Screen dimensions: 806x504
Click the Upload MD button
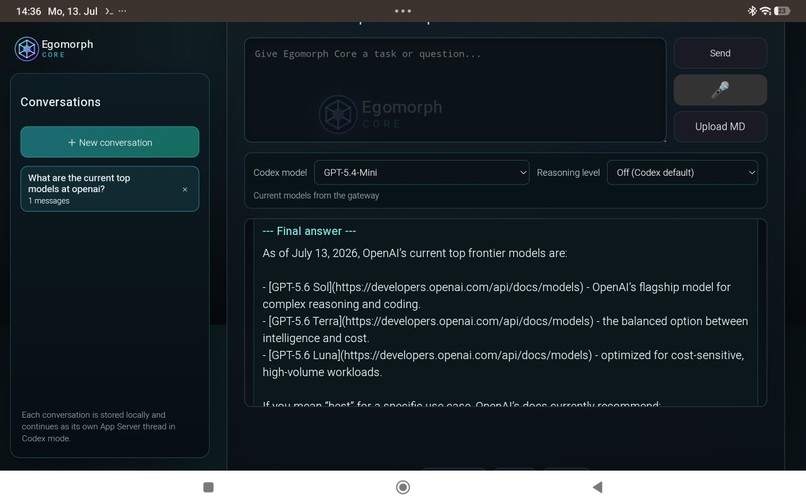720,127
